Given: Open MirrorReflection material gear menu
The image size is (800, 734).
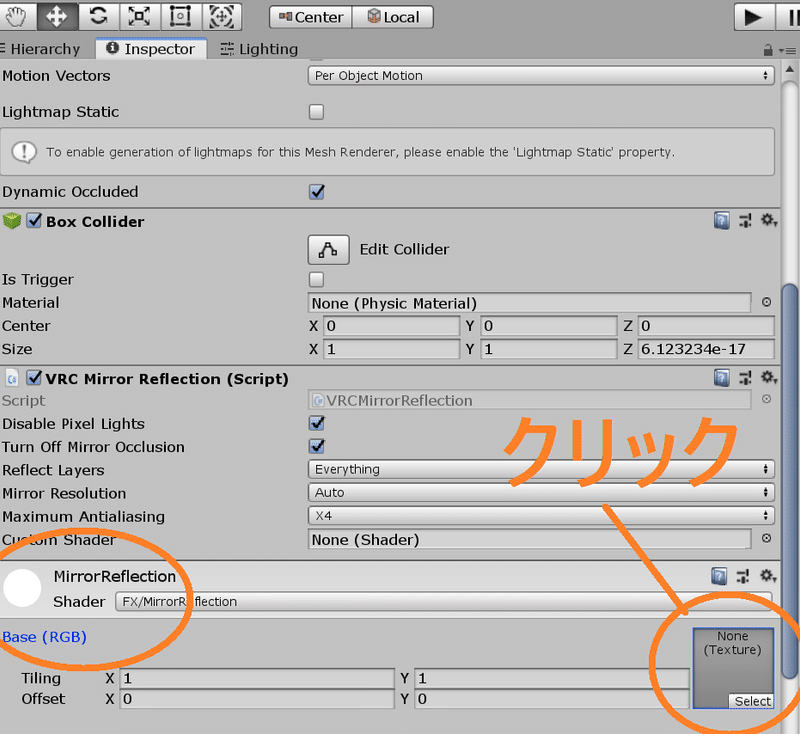Looking at the screenshot, I should tap(768, 576).
